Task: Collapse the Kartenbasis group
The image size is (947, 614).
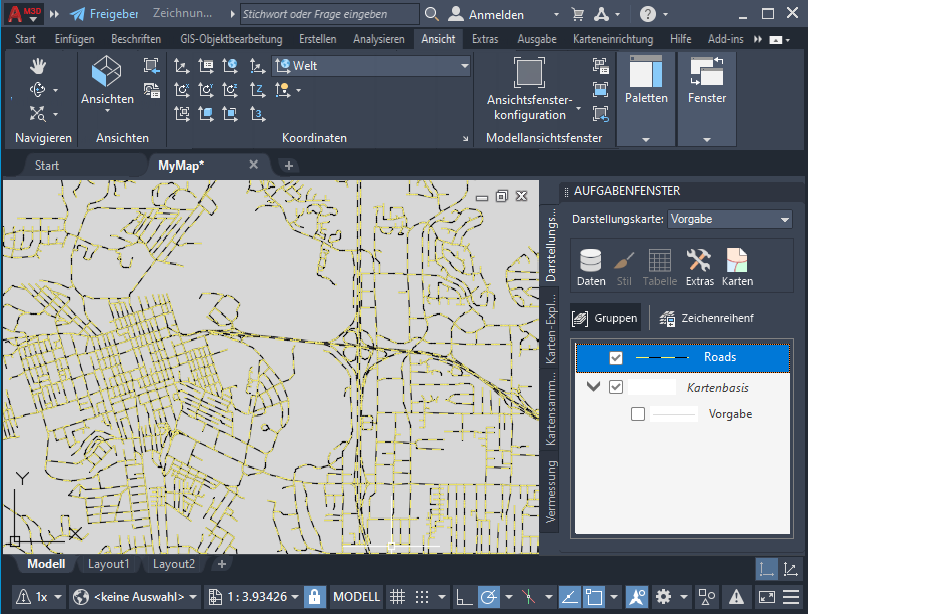Action: 594,387
